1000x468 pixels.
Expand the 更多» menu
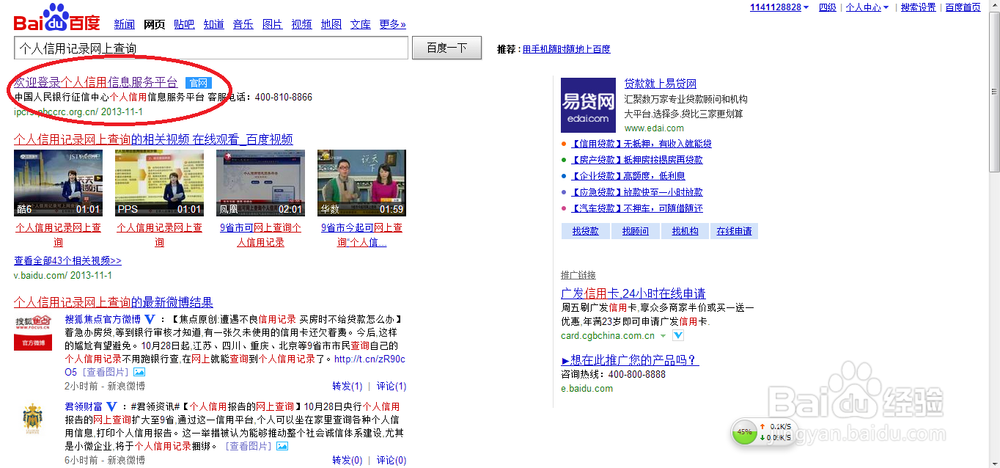tap(393, 25)
